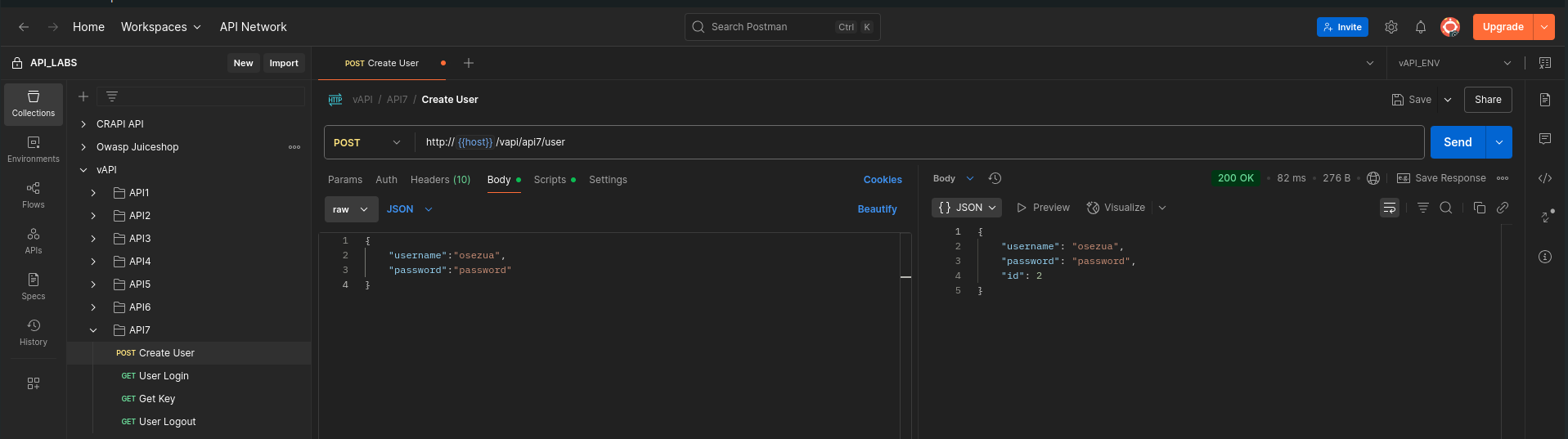1568x439 pixels.
Task: Open the response history clock icon
Action: pos(995,178)
